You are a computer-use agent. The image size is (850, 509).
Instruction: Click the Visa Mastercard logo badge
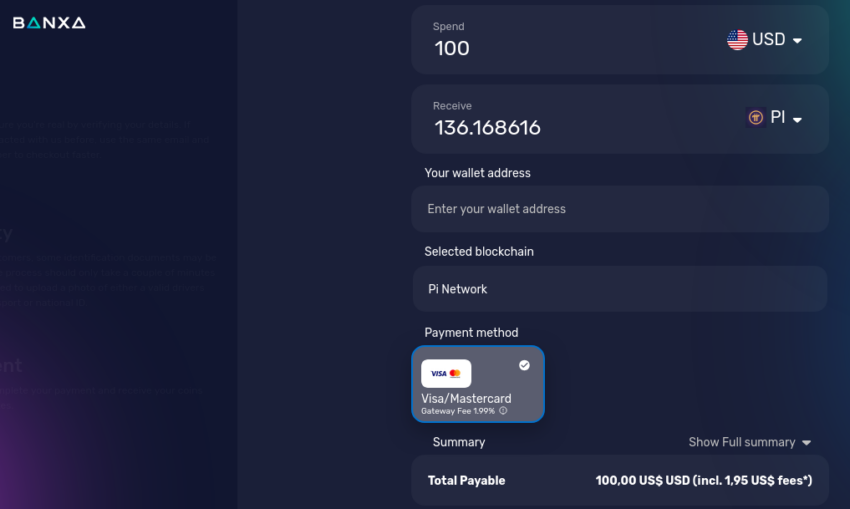point(446,373)
